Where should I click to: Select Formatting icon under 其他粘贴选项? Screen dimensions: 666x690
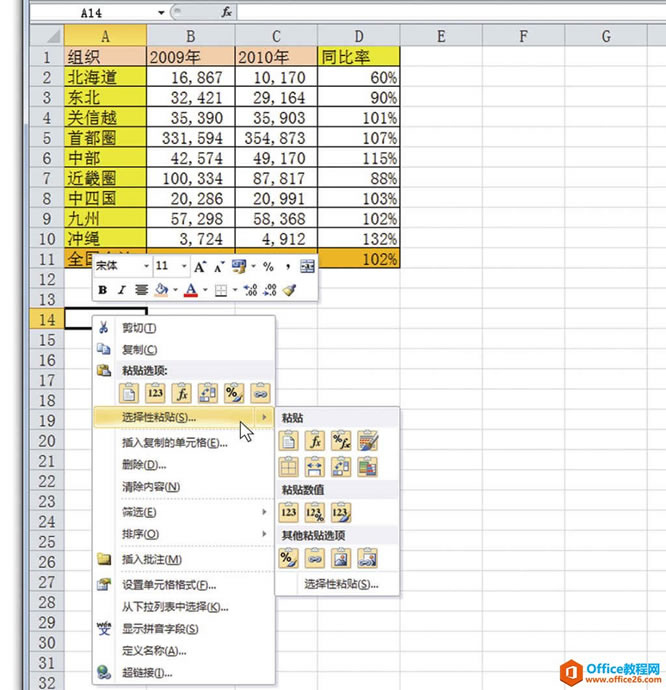pos(289,558)
